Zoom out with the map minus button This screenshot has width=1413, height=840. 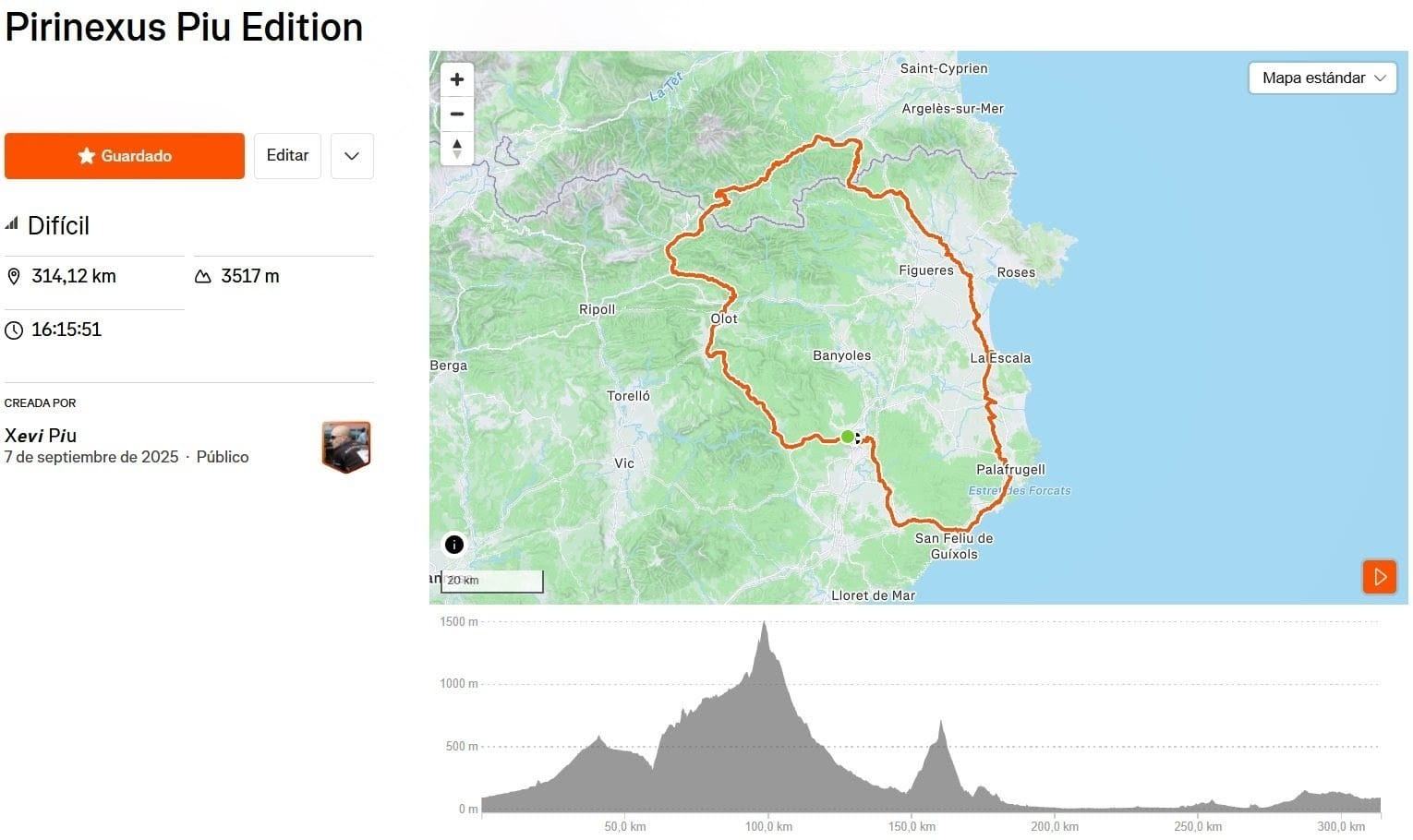pyautogui.click(x=456, y=114)
